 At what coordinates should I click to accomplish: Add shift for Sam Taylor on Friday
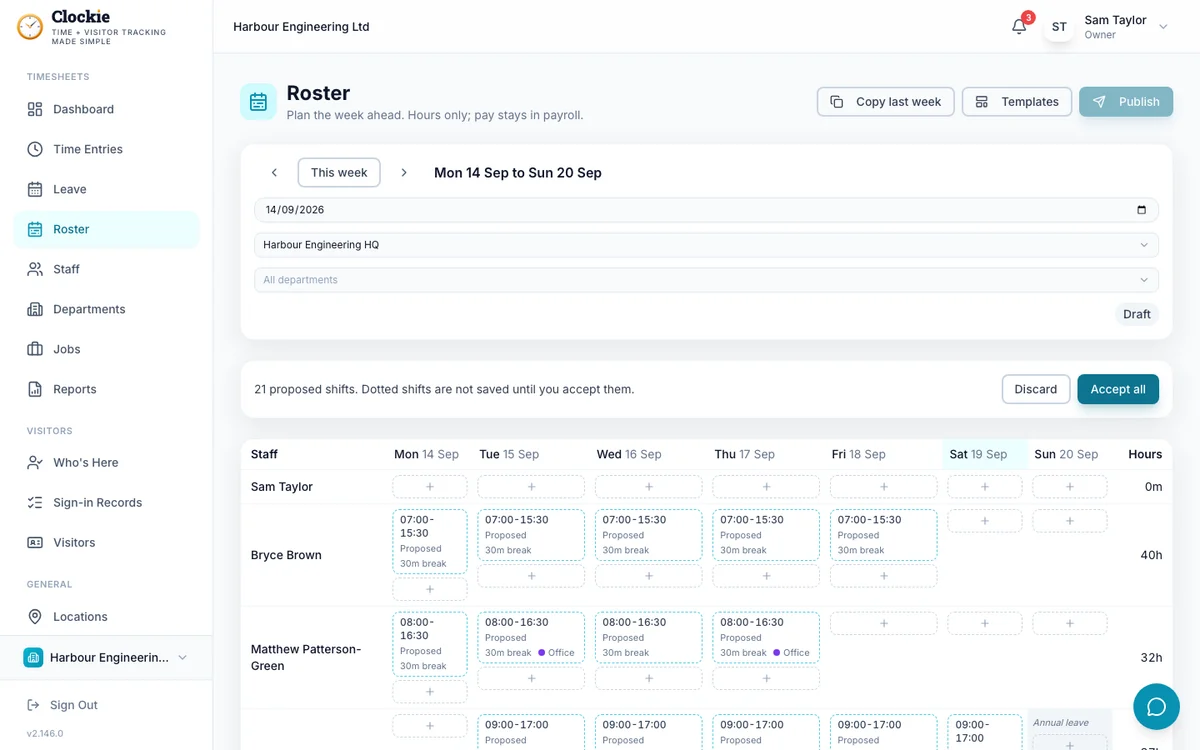884,487
